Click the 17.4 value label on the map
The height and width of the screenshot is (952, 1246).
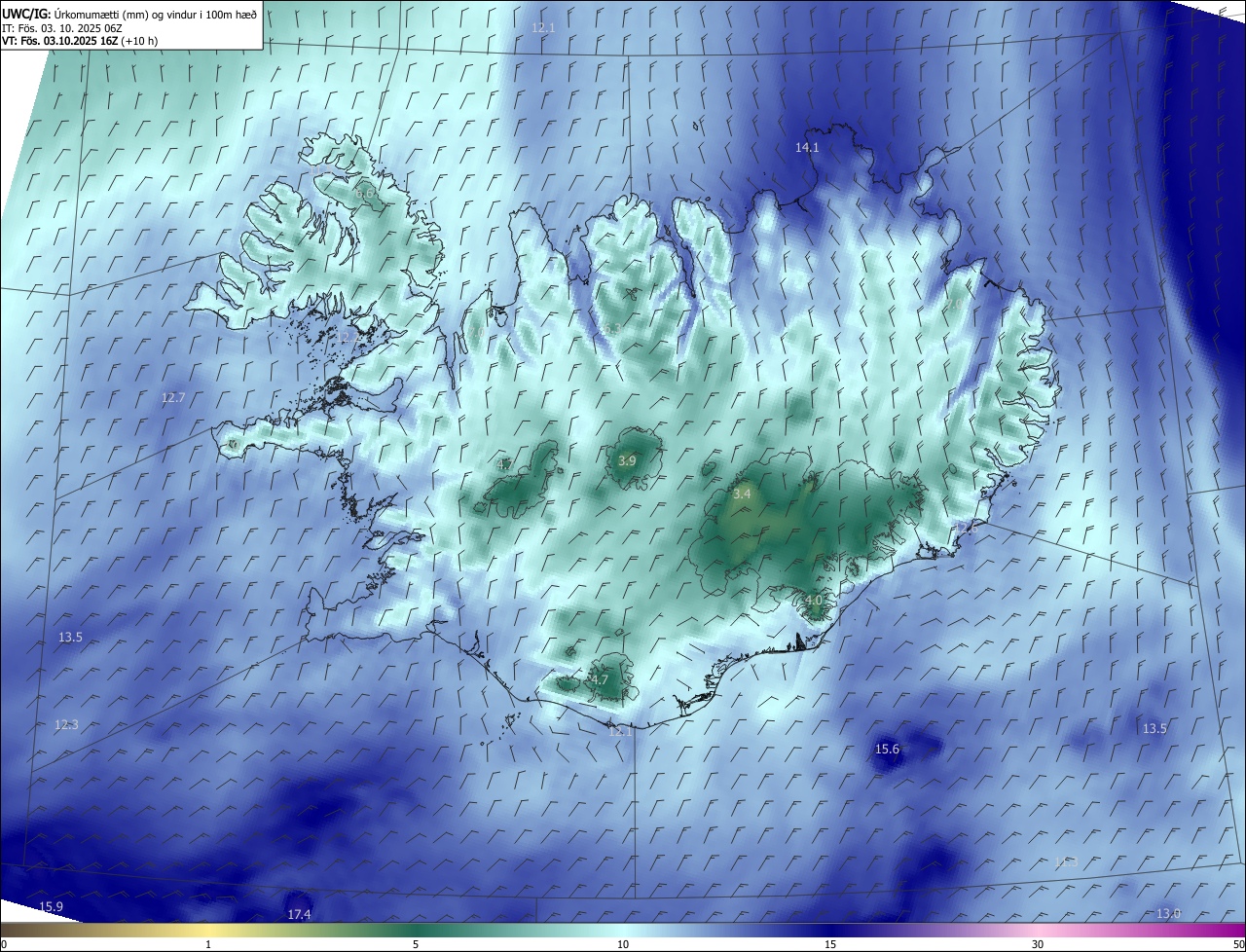click(x=299, y=914)
